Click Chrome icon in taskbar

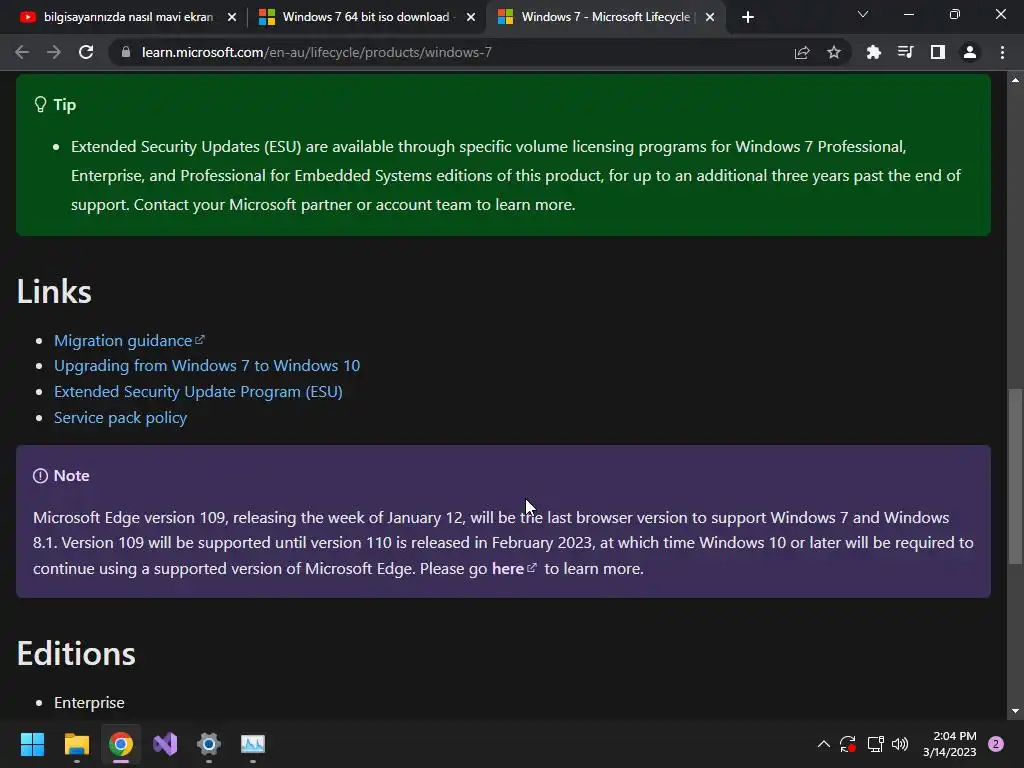[x=121, y=744]
